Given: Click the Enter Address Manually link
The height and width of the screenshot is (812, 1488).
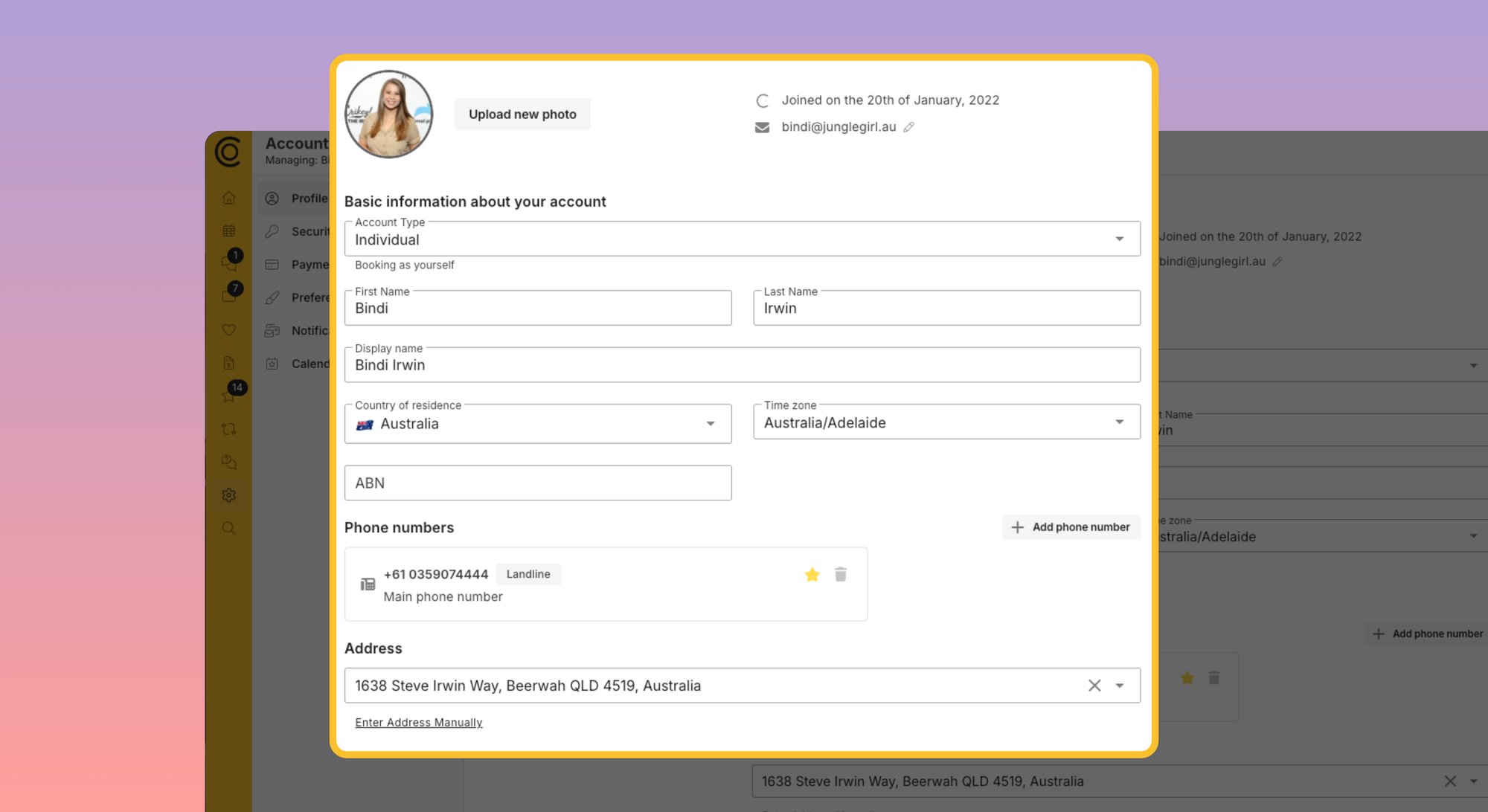Looking at the screenshot, I should (x=419, y=723).
